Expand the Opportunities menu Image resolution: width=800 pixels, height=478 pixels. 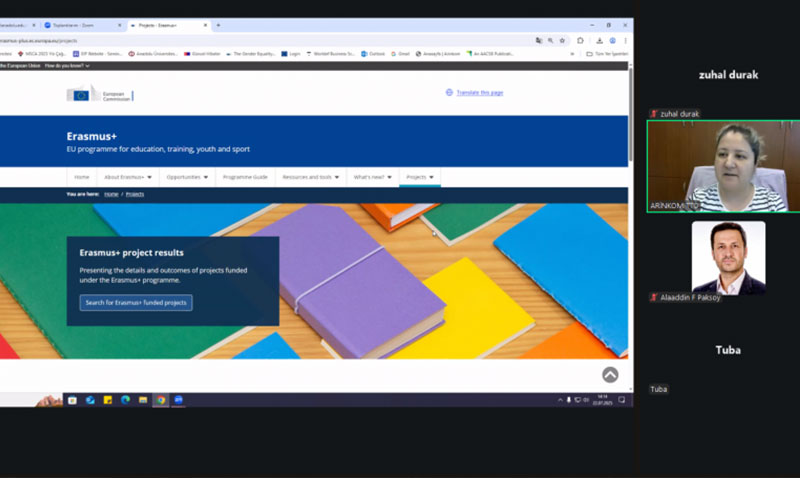point(187,177)
